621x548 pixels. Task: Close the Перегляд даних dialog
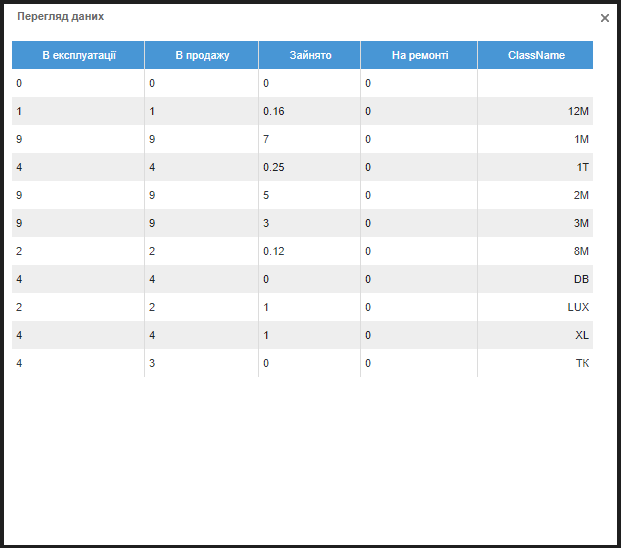(604, 18)
